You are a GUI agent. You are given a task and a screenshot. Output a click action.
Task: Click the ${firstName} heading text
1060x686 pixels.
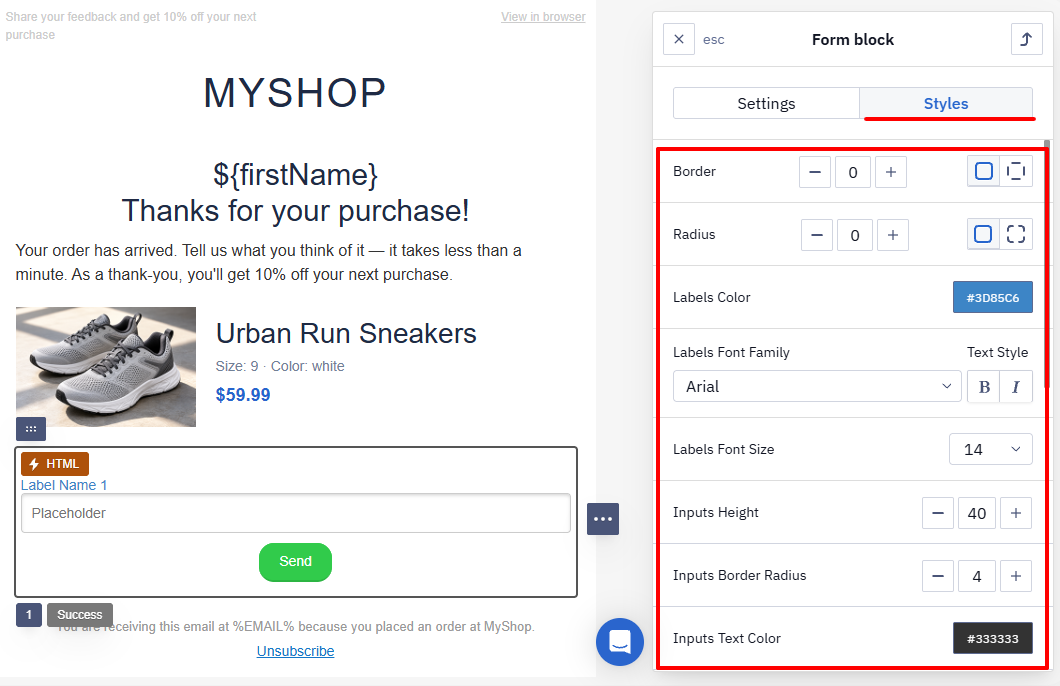[295, 175]
